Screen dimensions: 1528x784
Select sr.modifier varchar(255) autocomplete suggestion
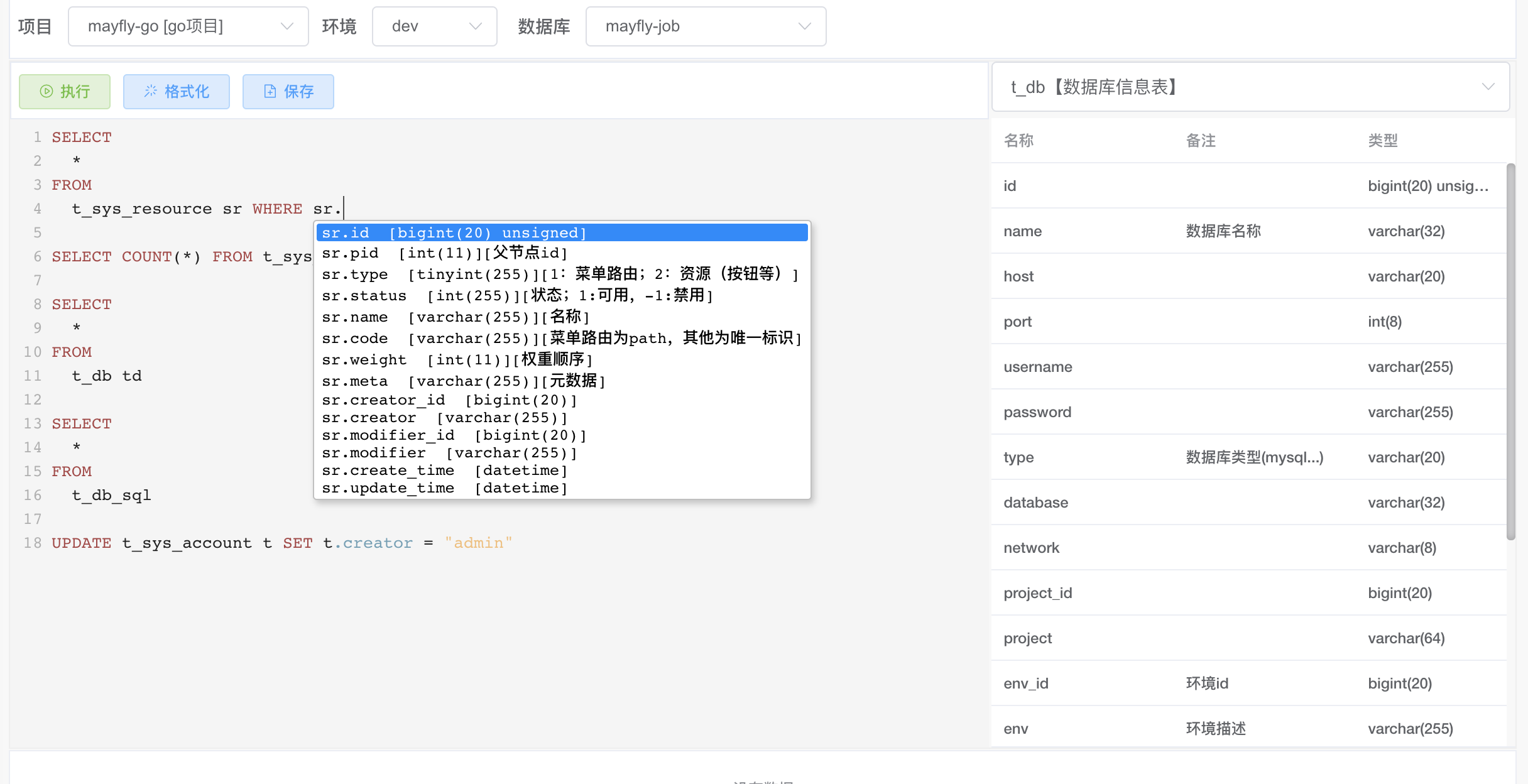click(562, 453)
